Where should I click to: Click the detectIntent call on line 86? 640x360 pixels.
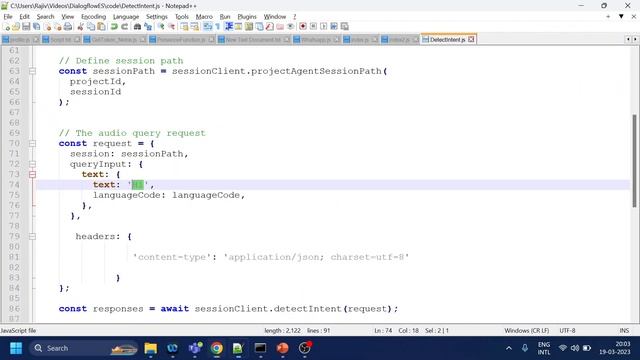point(307,309)
